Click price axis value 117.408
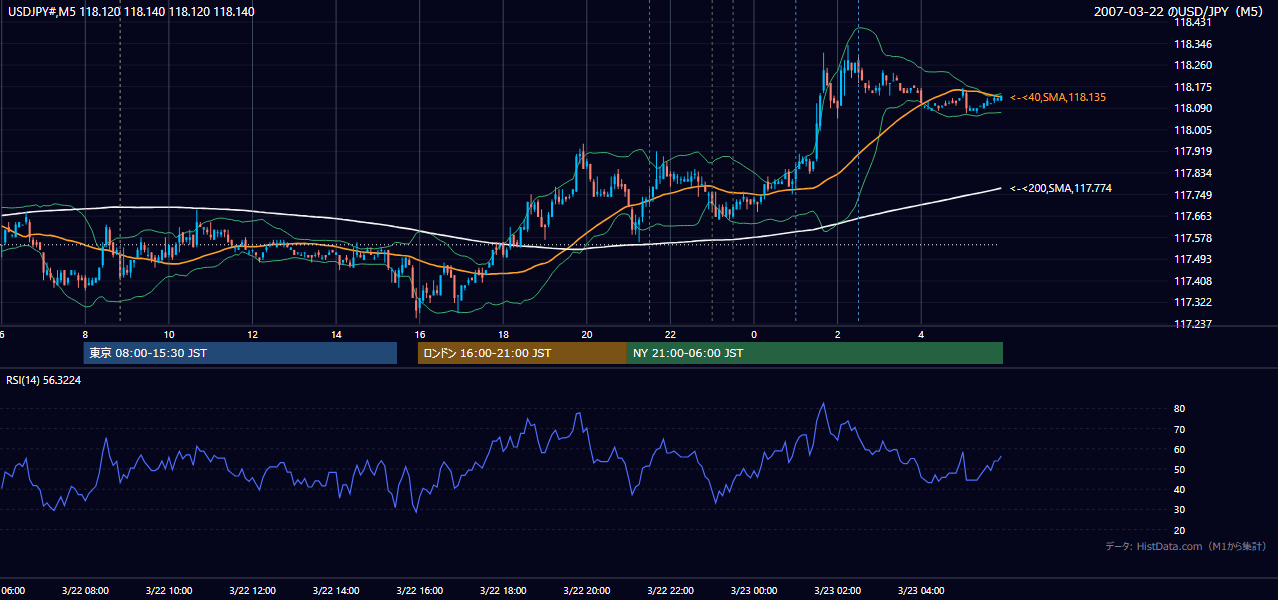The height and width of the screenshot is (600, 1278). tap(1194, 281)
